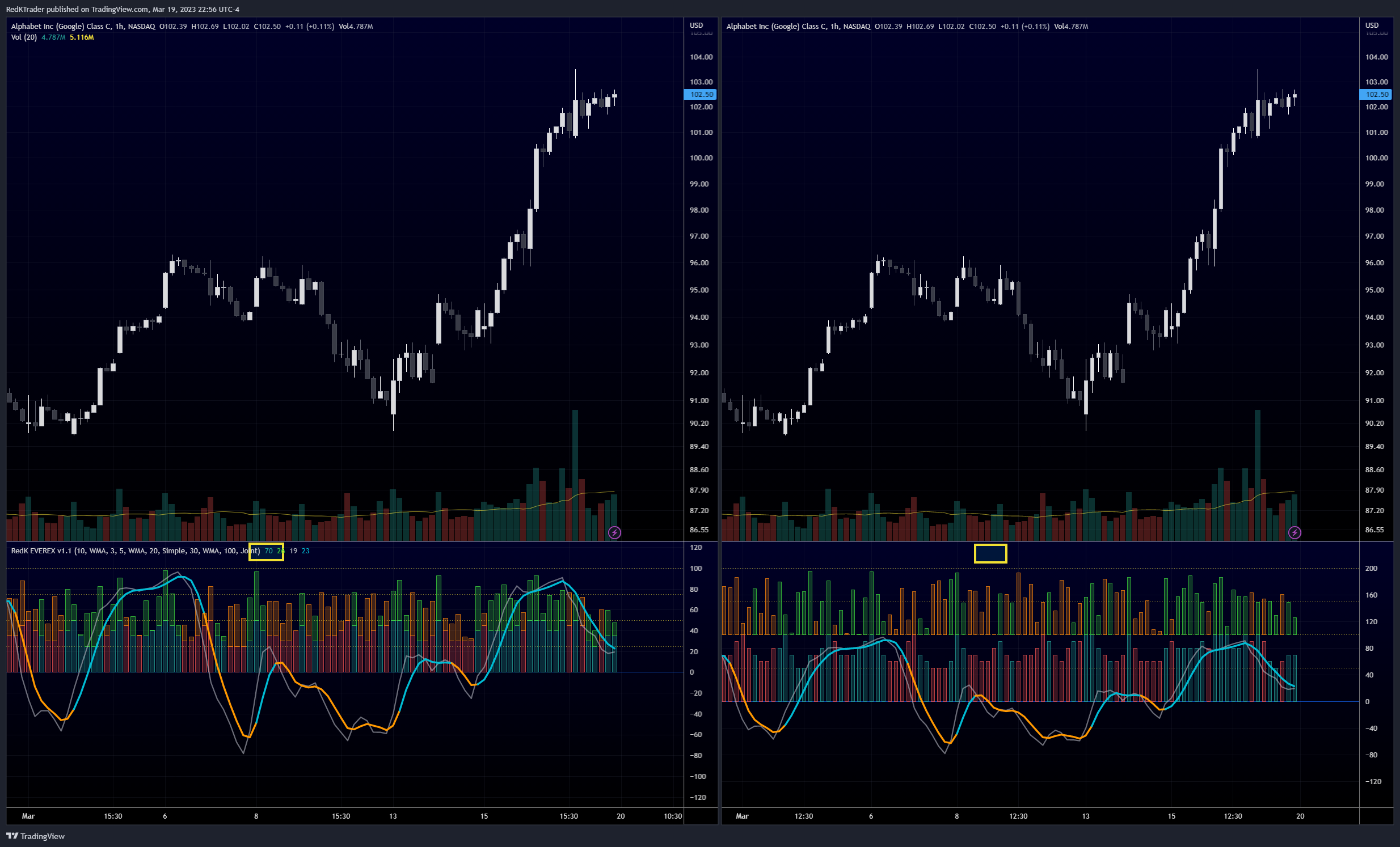
Task: Click the 4.787M volume value in Vol legend
Action: (53, 37)
